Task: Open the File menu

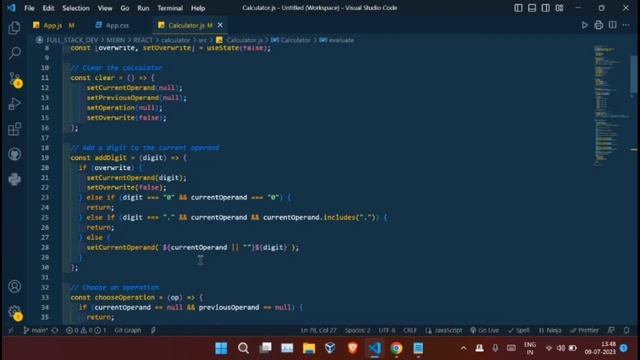Action: [29, 8]
